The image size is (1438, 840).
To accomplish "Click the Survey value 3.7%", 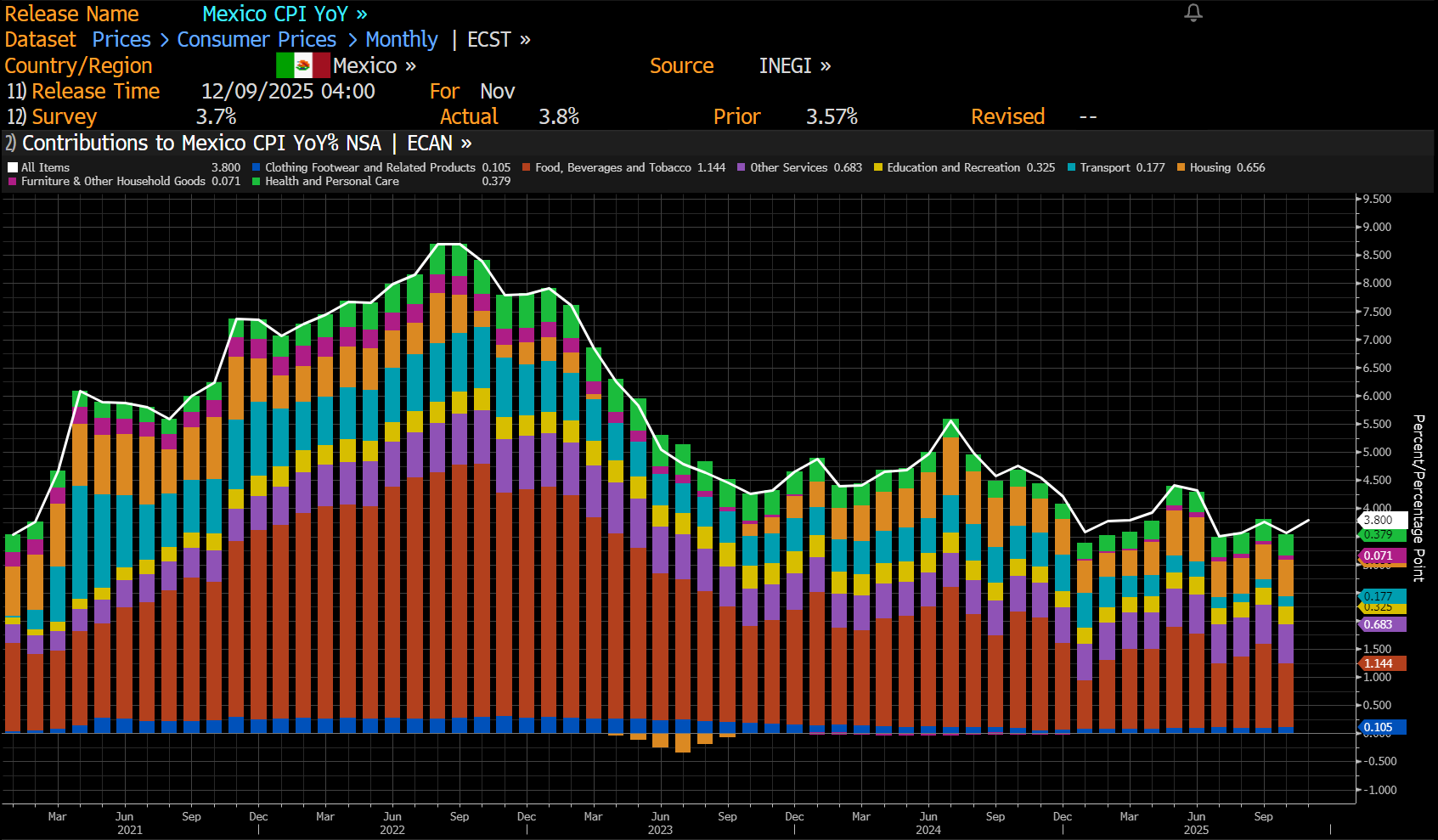I will point(216,116).
